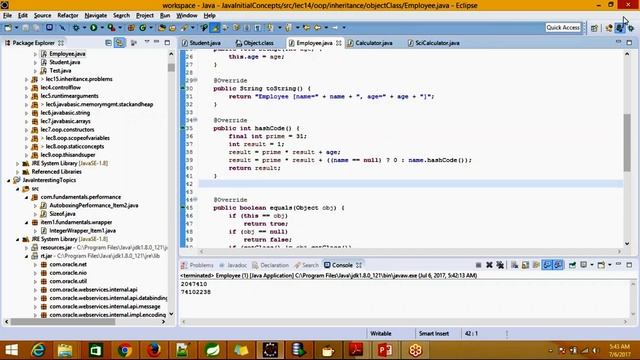
Task: Close the Employee.java editor tab
Action: tap(338, 43)
